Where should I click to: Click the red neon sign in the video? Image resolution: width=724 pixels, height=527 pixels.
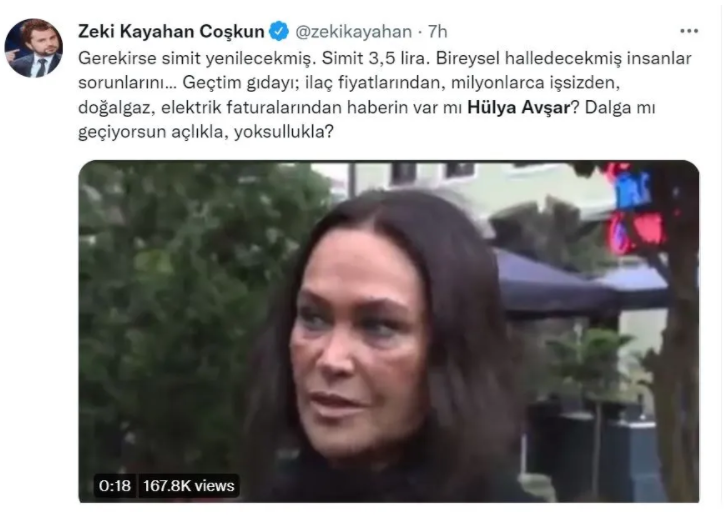click(637, 210)
